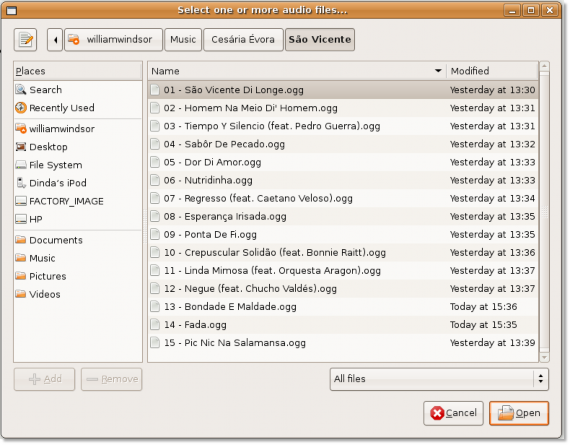Navigate to the Cesária Évora path button
This screenshot has width=570, height=445.
243,40
